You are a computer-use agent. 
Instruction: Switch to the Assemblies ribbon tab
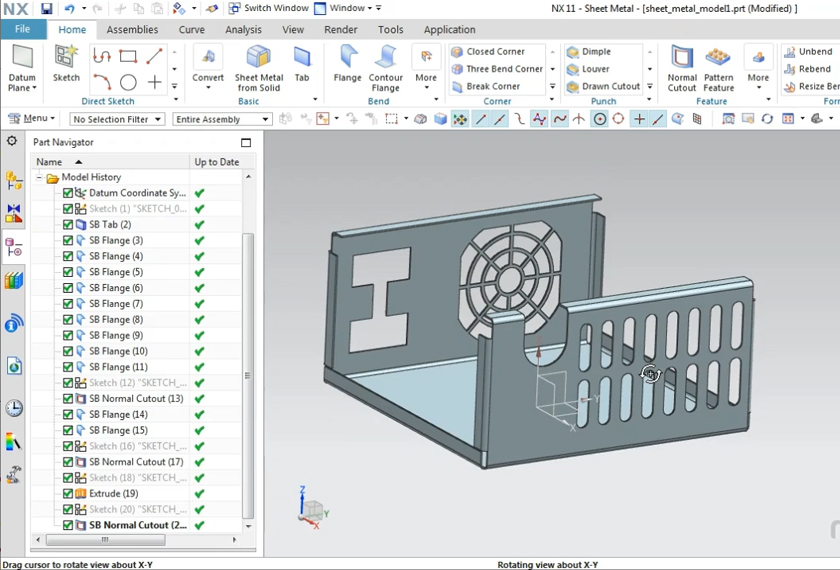[132, 30]
